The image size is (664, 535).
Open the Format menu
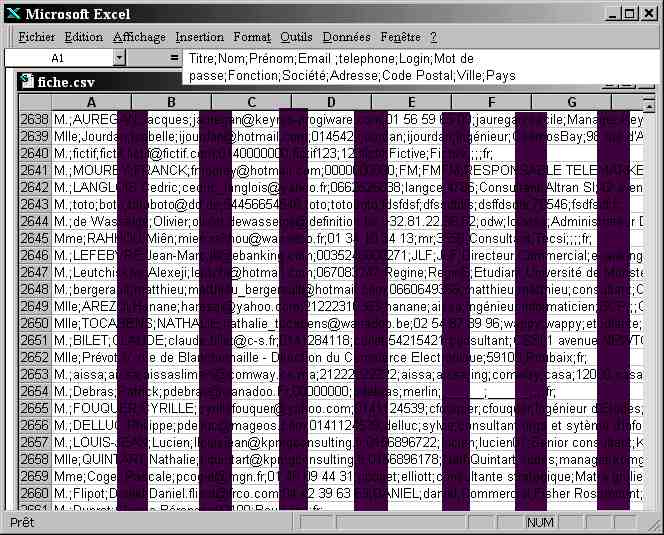pos(252,37)
